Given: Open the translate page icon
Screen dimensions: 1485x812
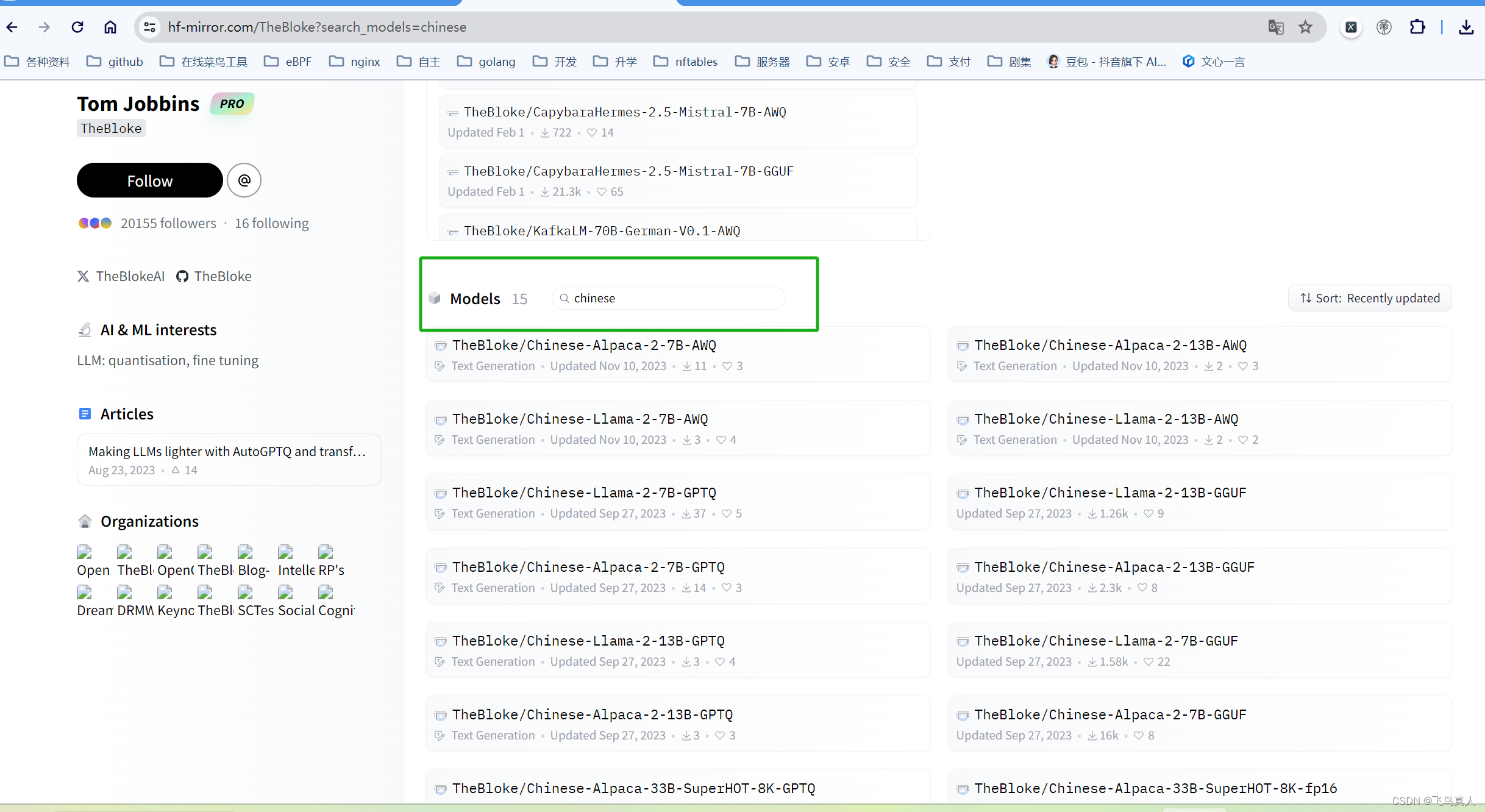Looking at the screenshot, I should (x=1275, y=27).
